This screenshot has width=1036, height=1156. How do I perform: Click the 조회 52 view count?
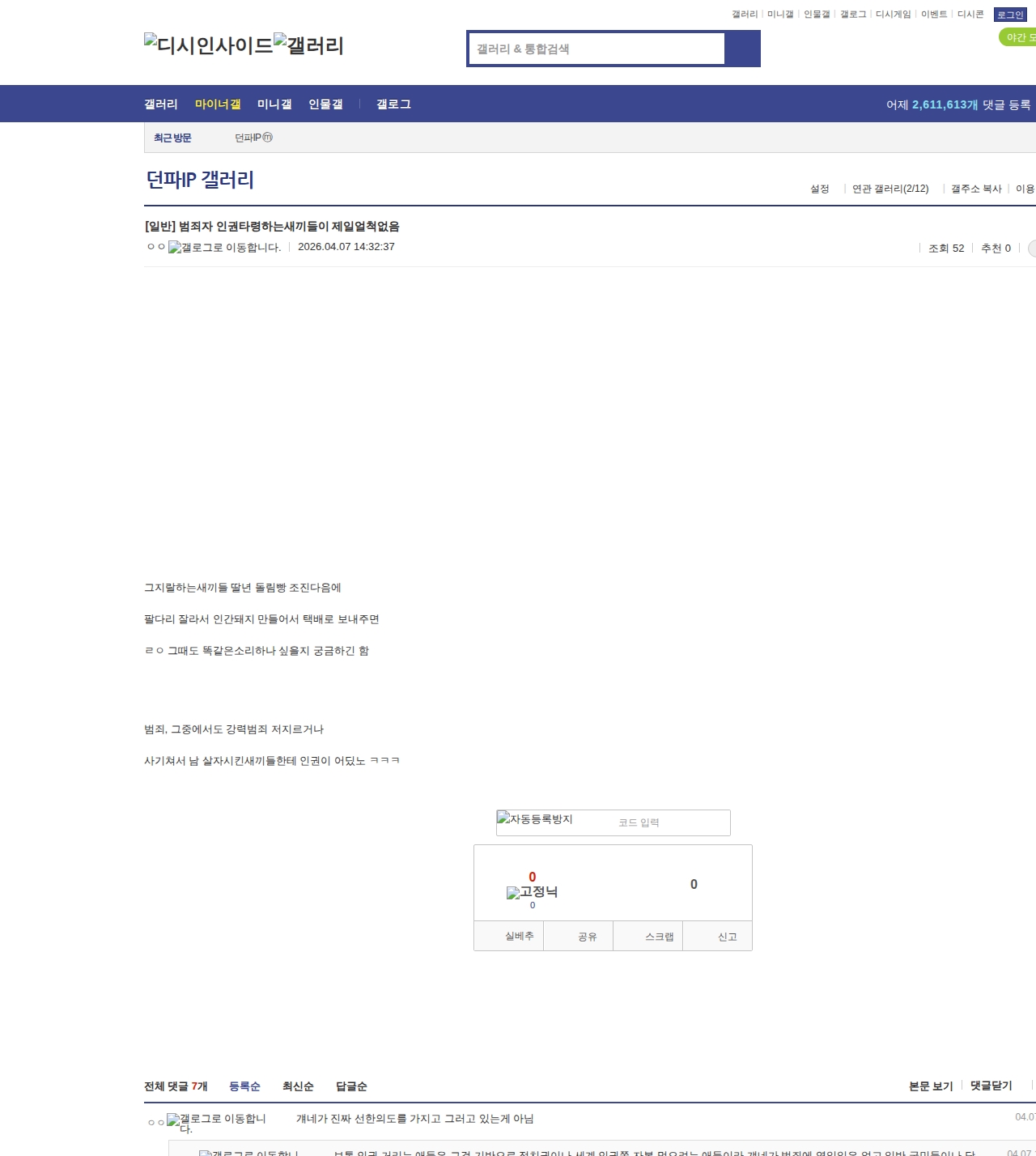946,249
